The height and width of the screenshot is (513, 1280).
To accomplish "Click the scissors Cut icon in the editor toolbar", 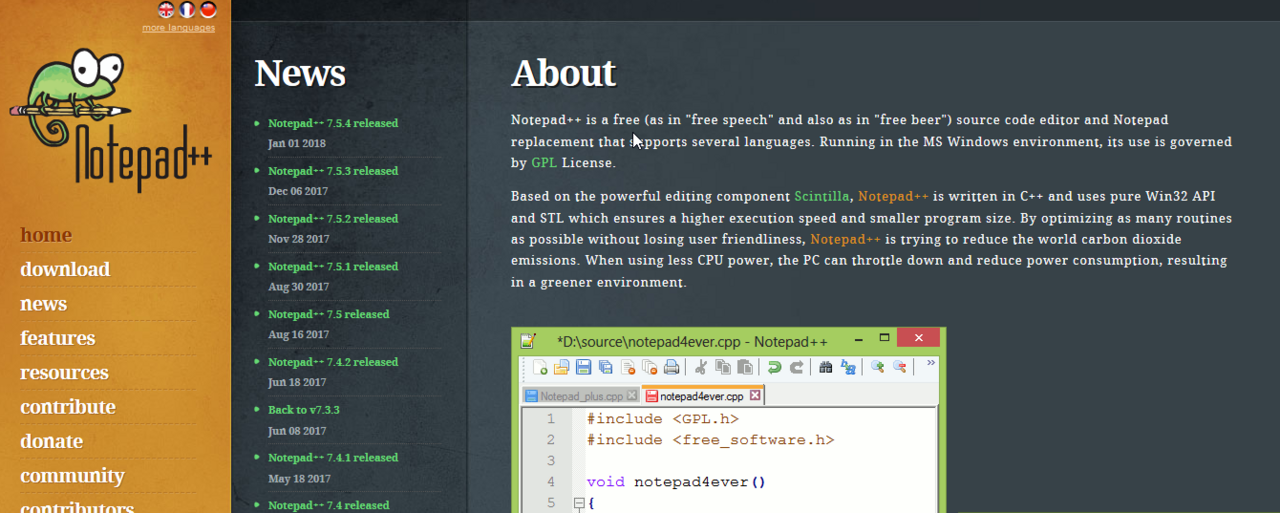I will (x=701, y=367).
